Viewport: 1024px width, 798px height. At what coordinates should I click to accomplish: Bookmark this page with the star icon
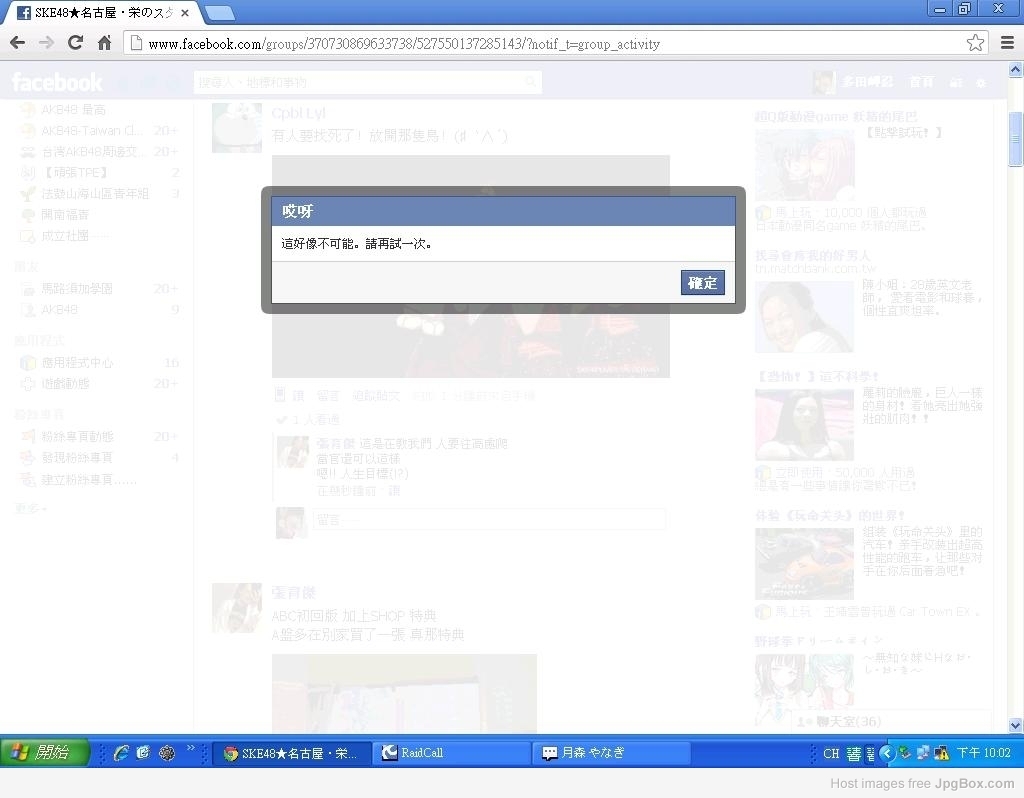[x=975, y=43]
